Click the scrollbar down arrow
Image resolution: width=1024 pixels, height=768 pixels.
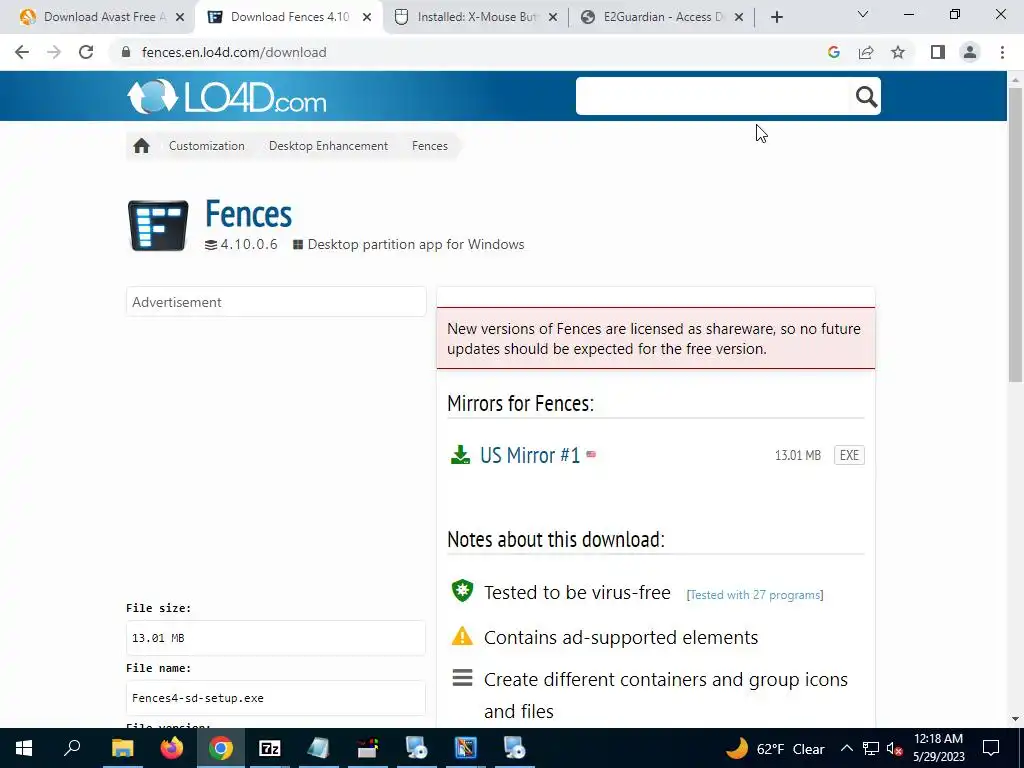tap(1015, 719)
